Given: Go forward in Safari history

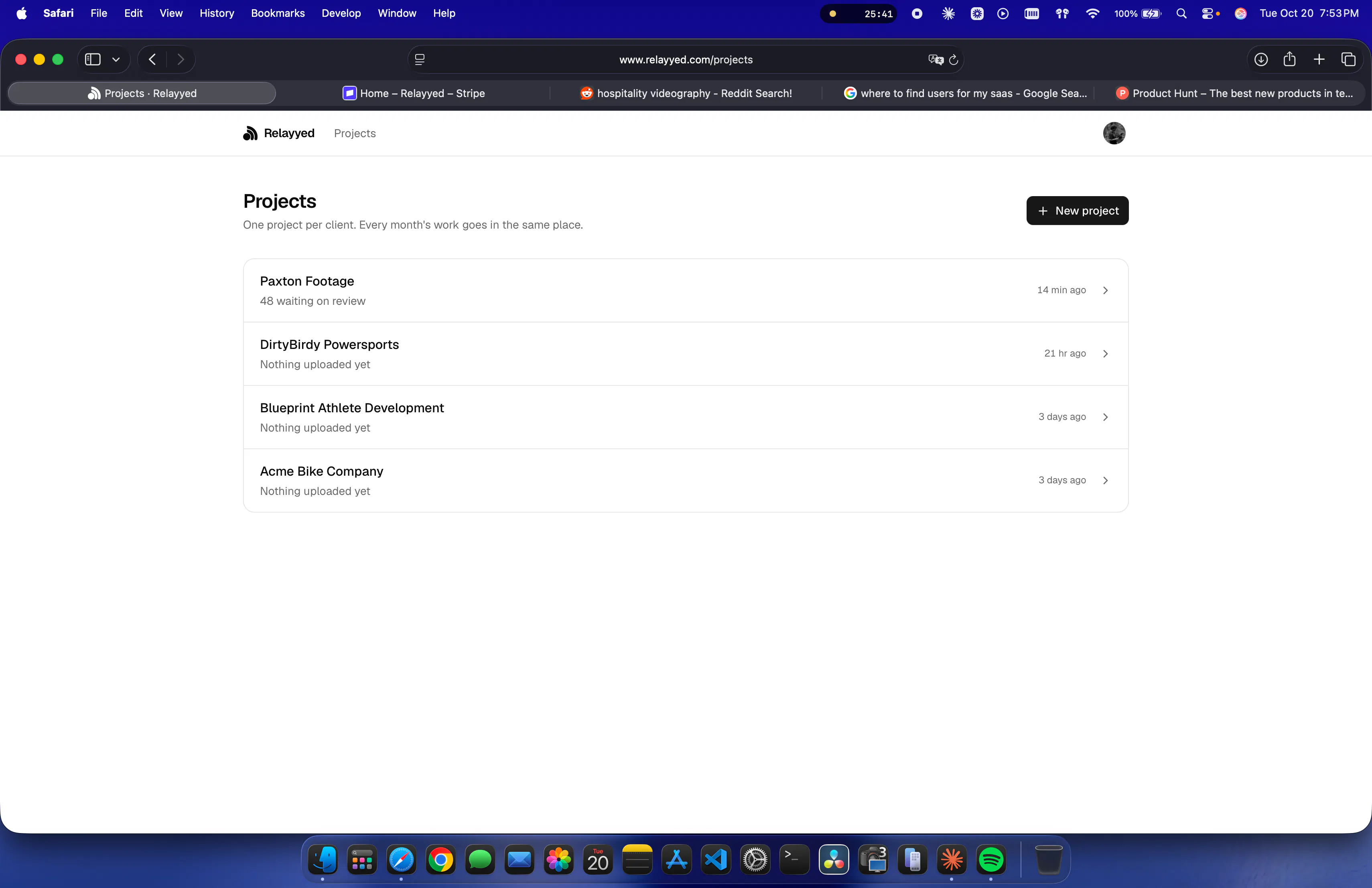Looking at the screenshot, I should 181,59.
